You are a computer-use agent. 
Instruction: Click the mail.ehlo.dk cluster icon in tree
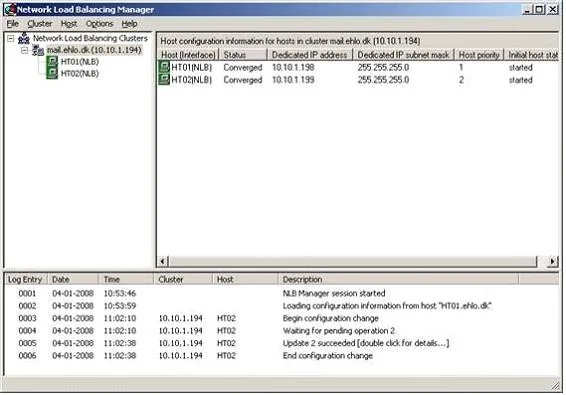pos(38,51)
